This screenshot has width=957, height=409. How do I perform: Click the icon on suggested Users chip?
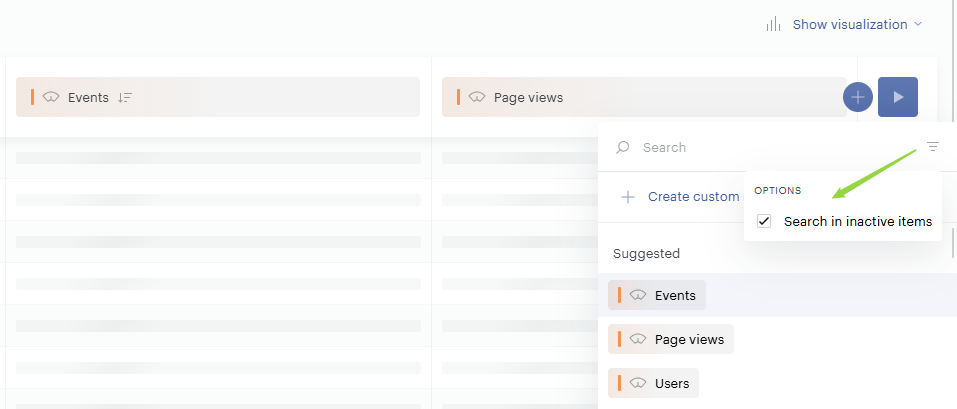(x=638, y=383)
